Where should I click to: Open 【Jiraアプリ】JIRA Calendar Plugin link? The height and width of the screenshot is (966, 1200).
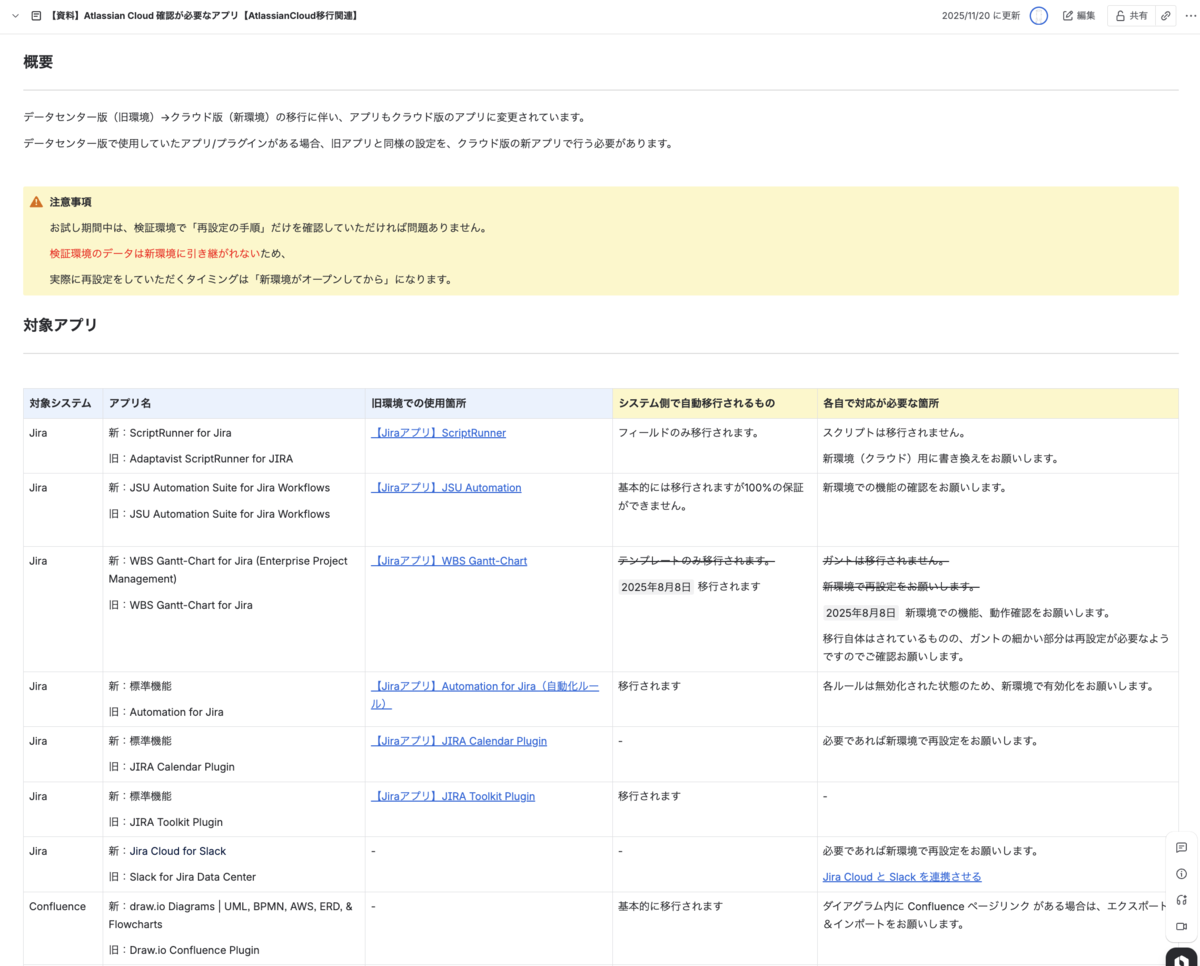(459, 741)
